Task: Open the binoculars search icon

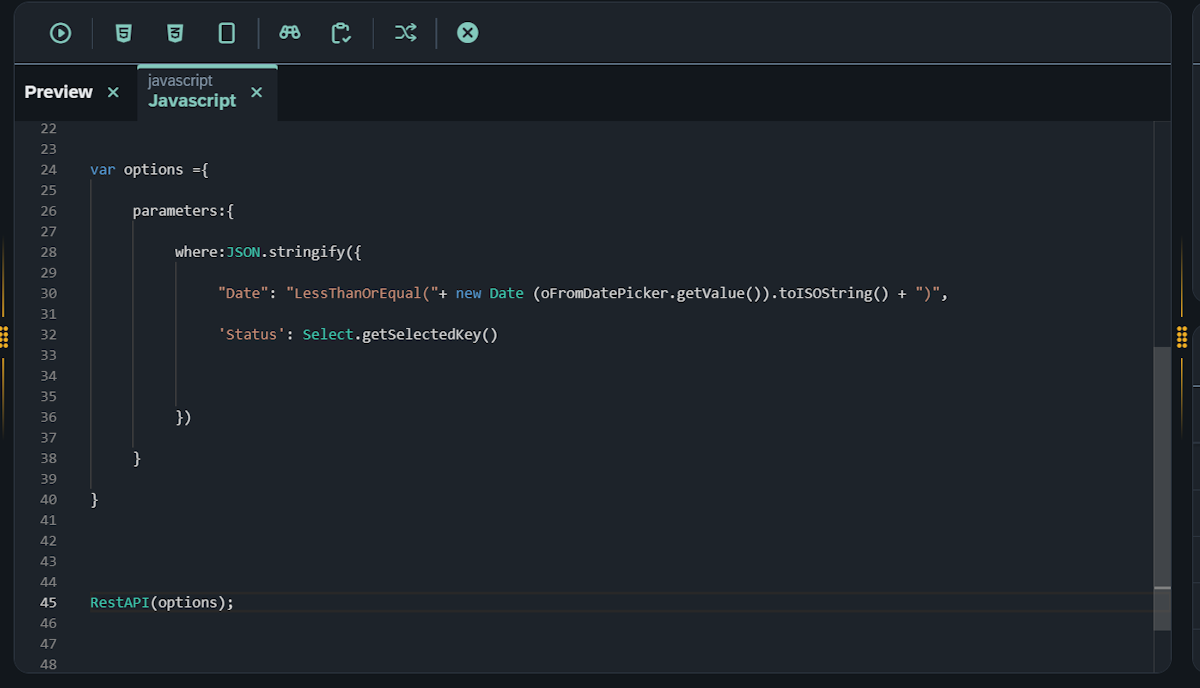Action: 290,33
